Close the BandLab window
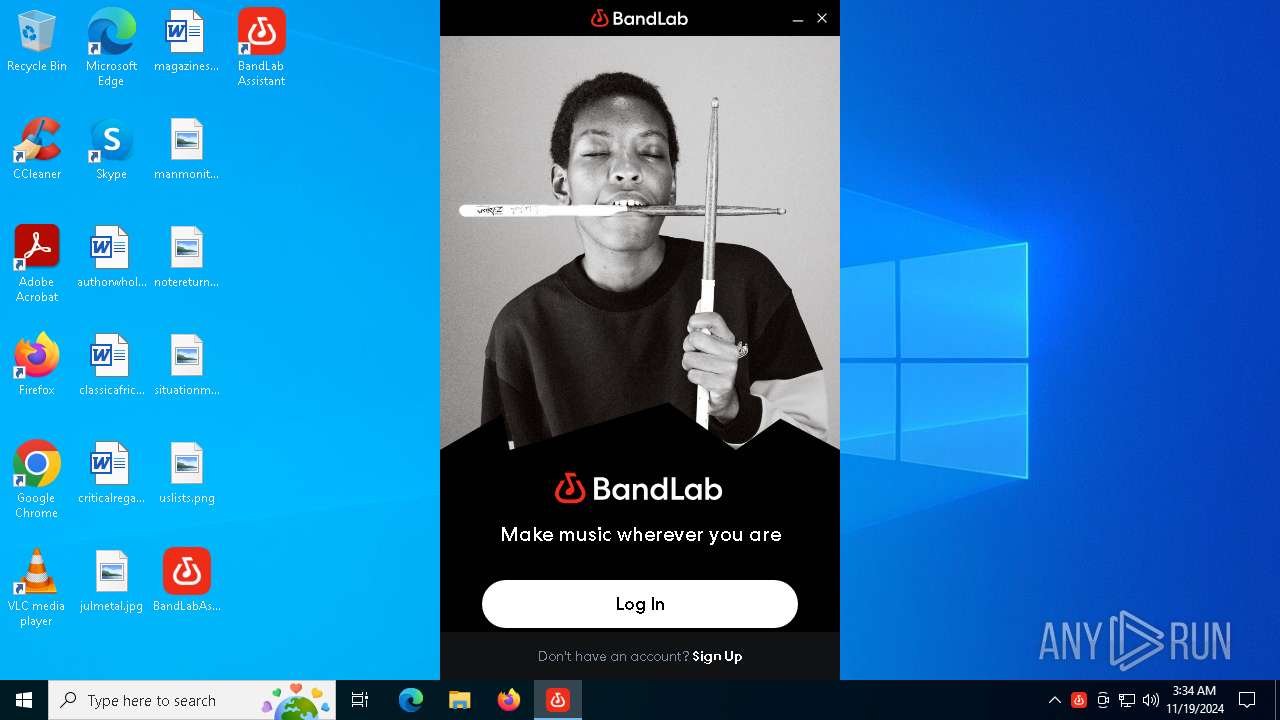 tap(822, 18)
